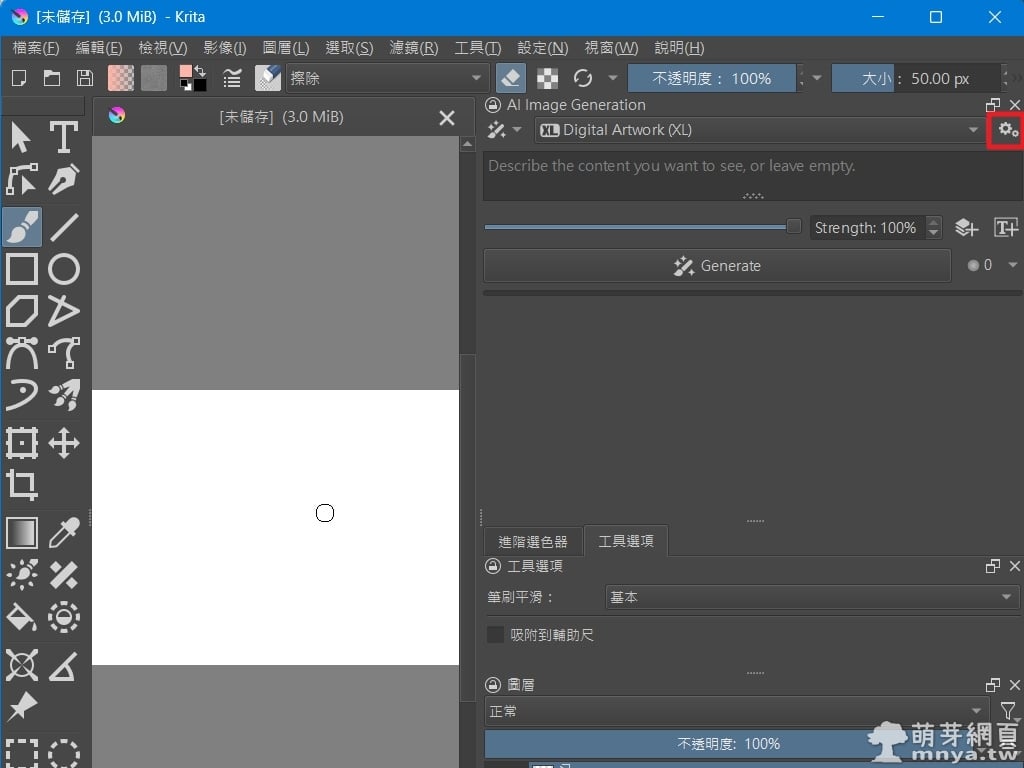The image size is (1024, 768).
Task: Select the Fill bucket tool
Action: (22, 617)
